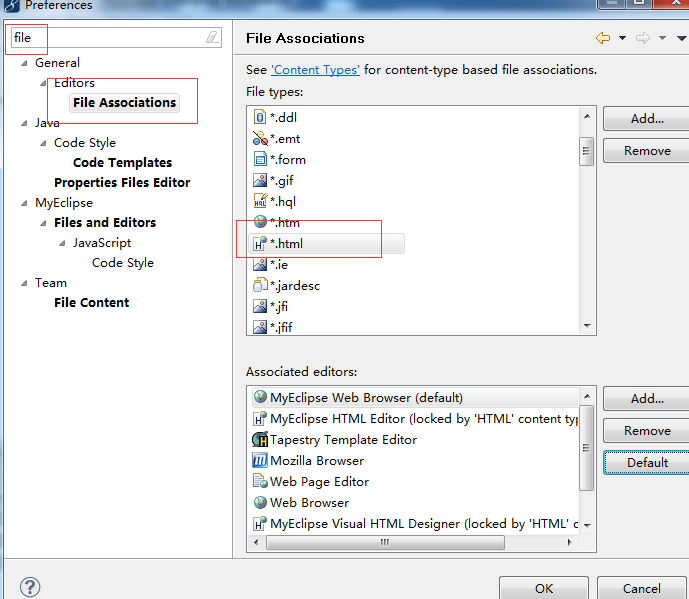The width and height of the screenshot is (689, 599).
Task: Click the Web Browser globe icon
Action: coord(260,502)
